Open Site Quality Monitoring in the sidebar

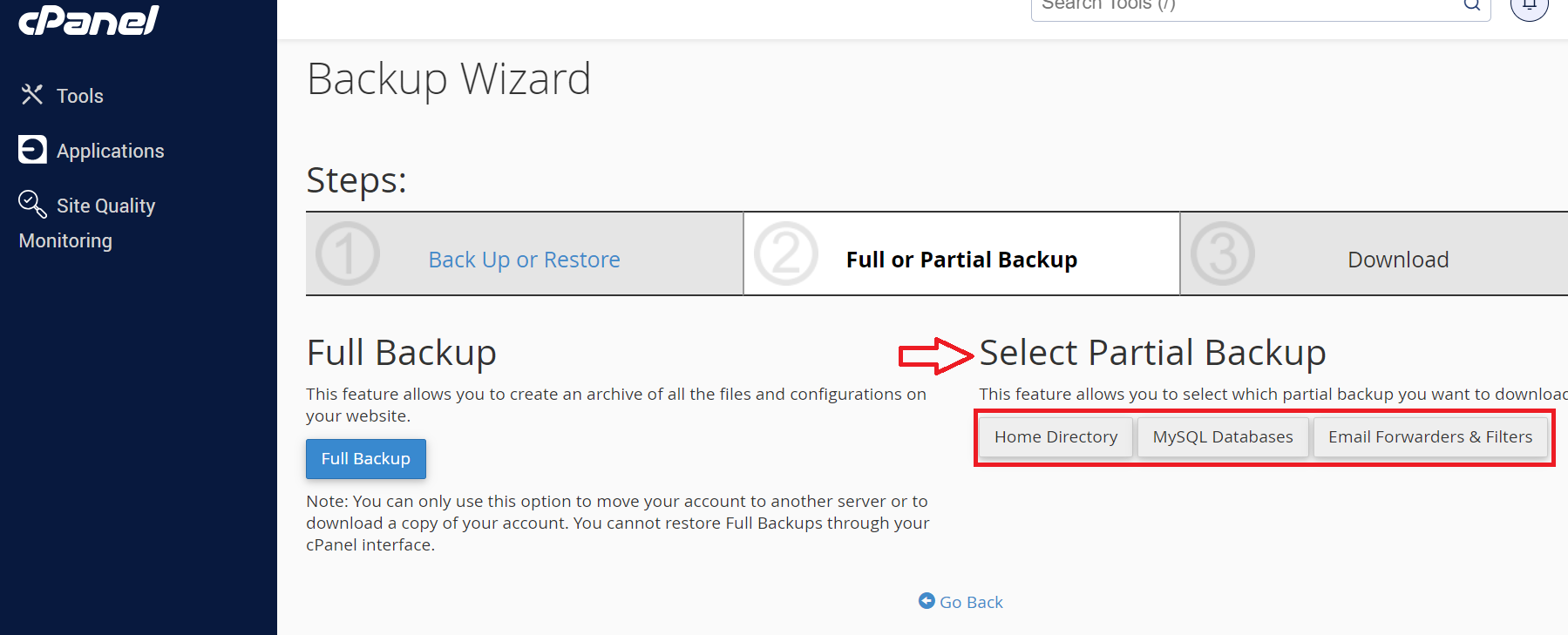point(87,222)
